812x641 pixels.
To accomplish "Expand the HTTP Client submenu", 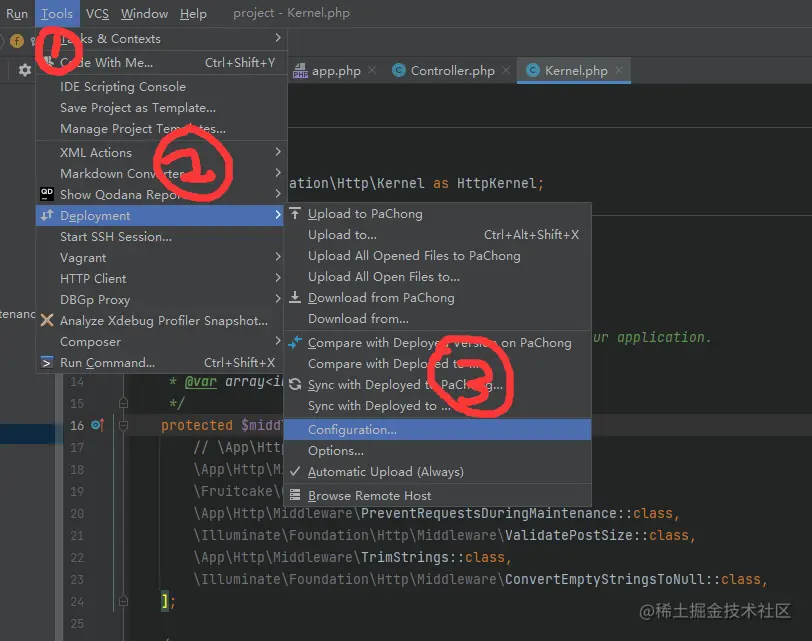I will (x=160, y=279).
